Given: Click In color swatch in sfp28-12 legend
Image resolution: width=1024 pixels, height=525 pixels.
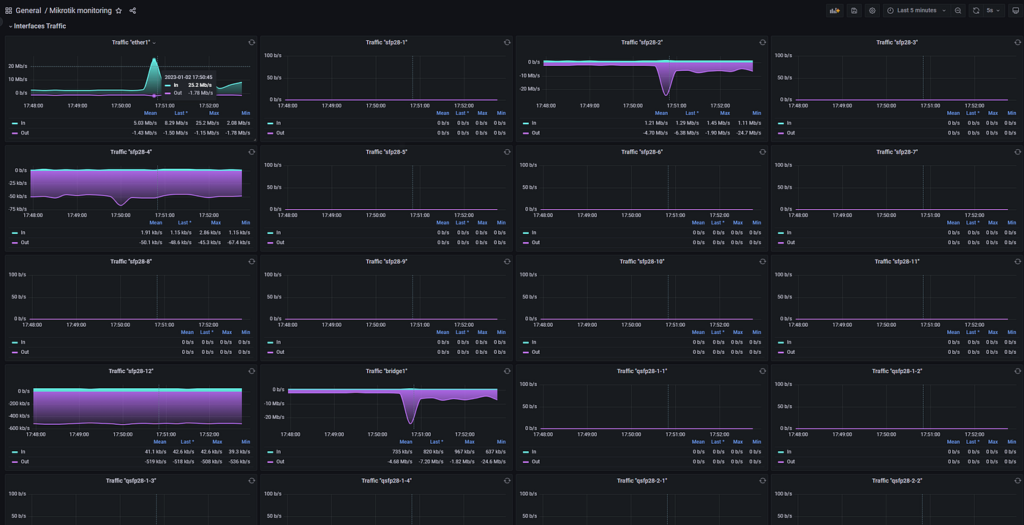Looking at the screenshot, I should click(15, 452).
